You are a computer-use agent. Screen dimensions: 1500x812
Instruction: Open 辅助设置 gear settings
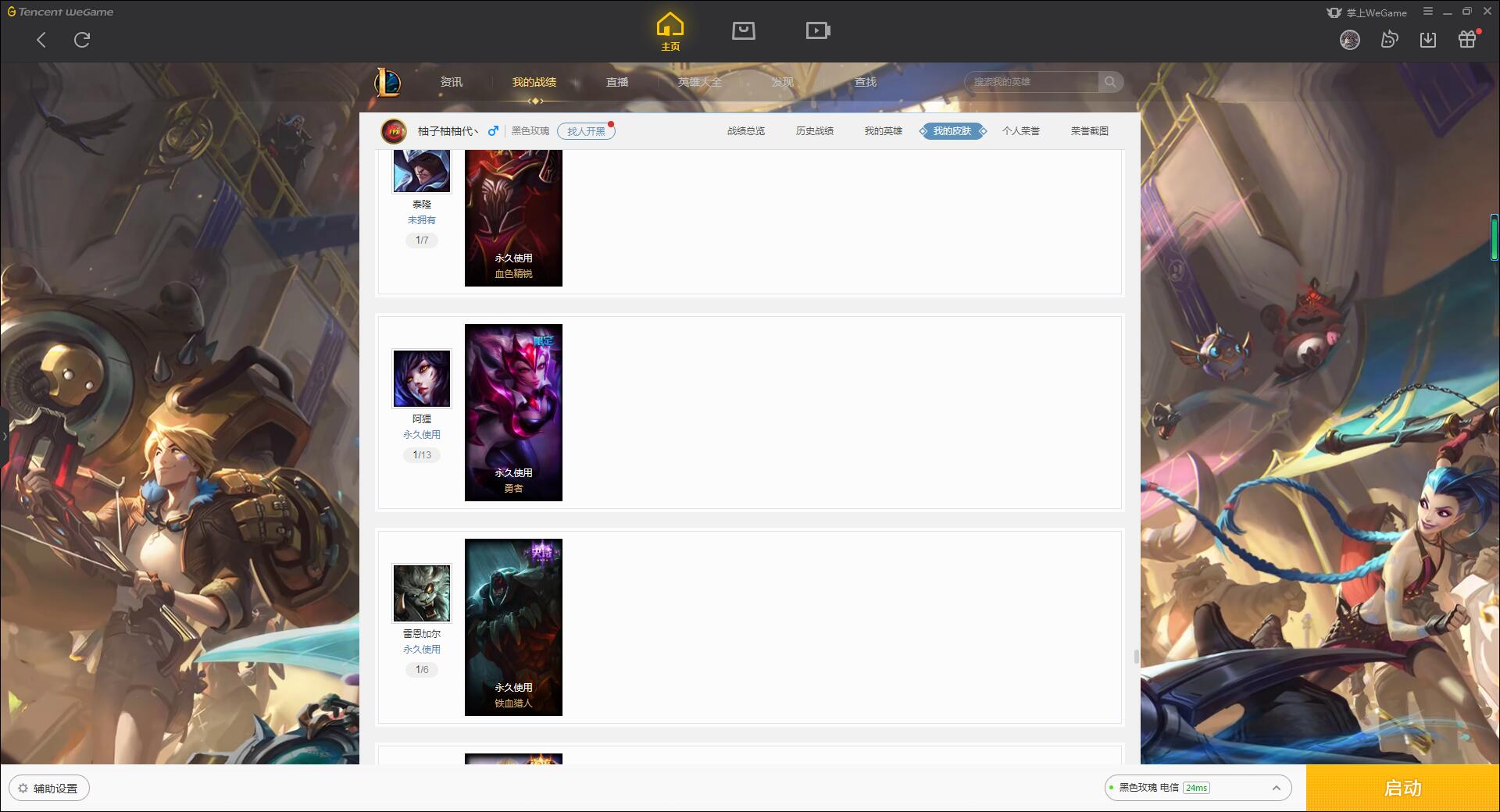pos(48,789)
